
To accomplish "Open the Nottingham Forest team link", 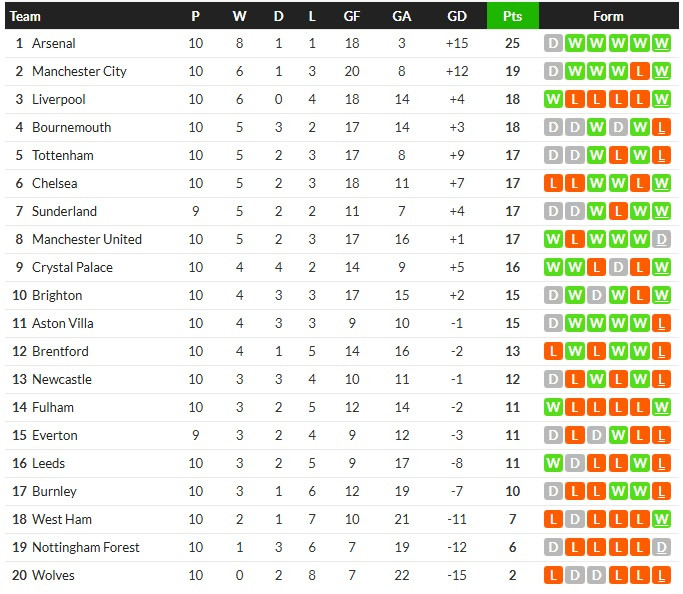I will click(x=86, y=548).
